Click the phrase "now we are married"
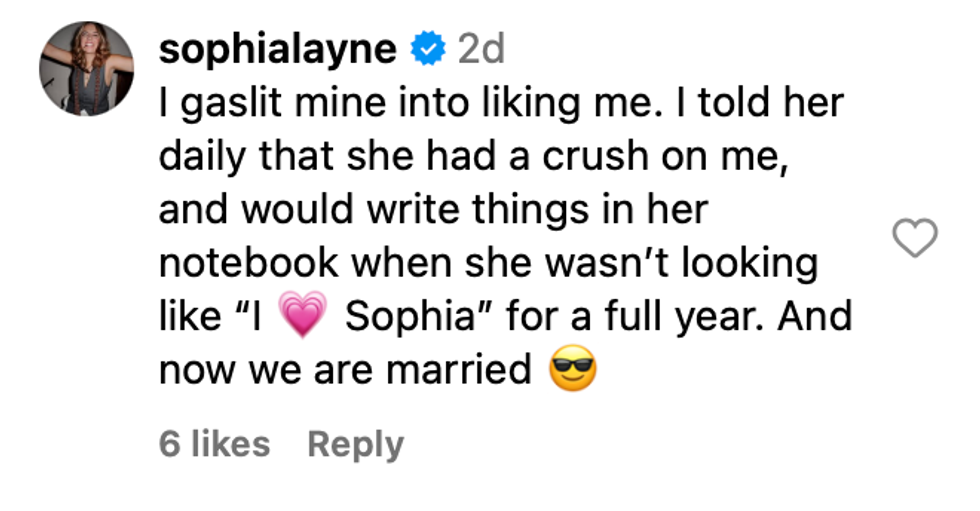The width and height of the screenshot is (980, 511). pyautogui.click(x=345, y=371)
